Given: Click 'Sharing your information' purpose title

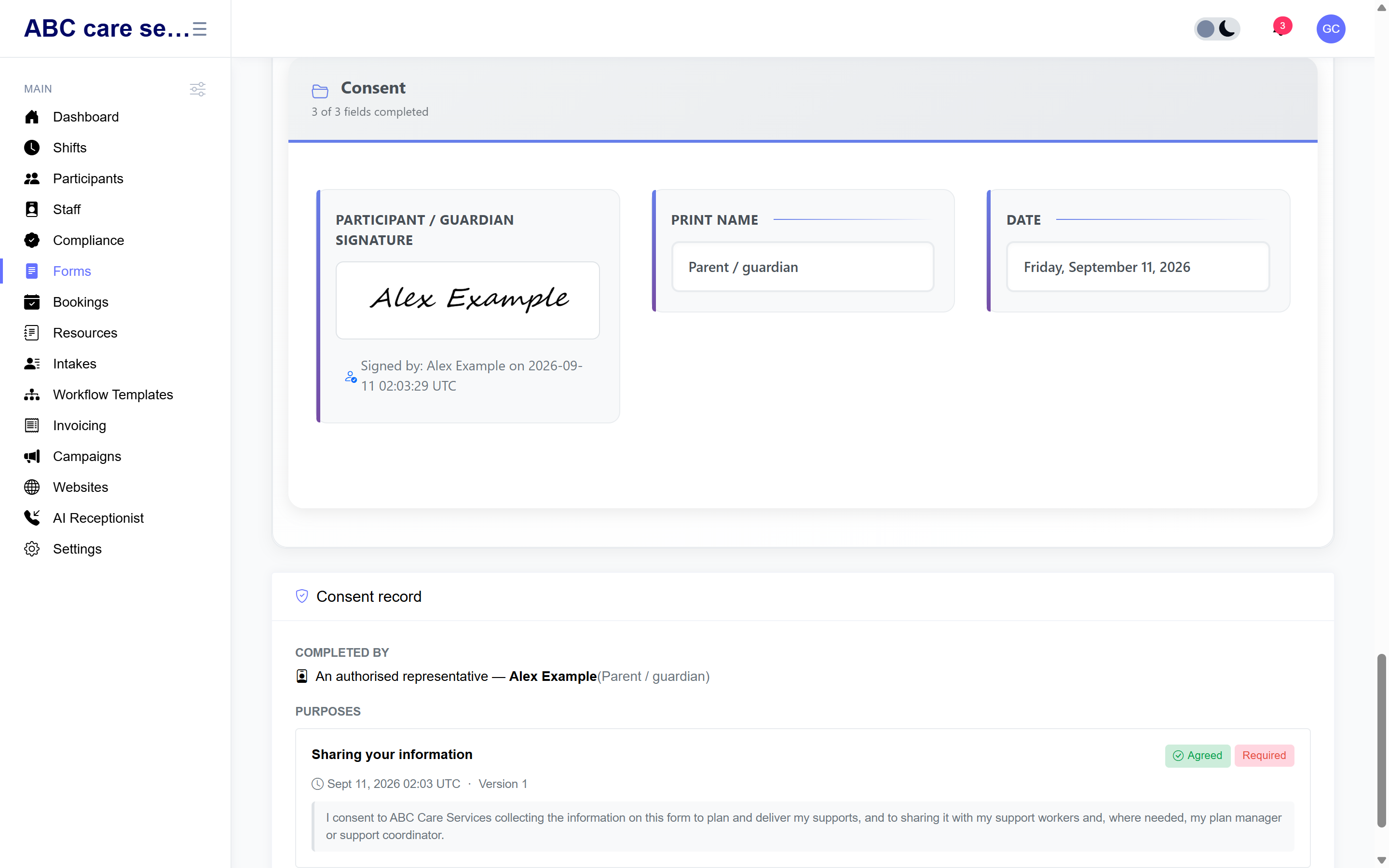Looking at the screenshot, I should pos(392,754).
